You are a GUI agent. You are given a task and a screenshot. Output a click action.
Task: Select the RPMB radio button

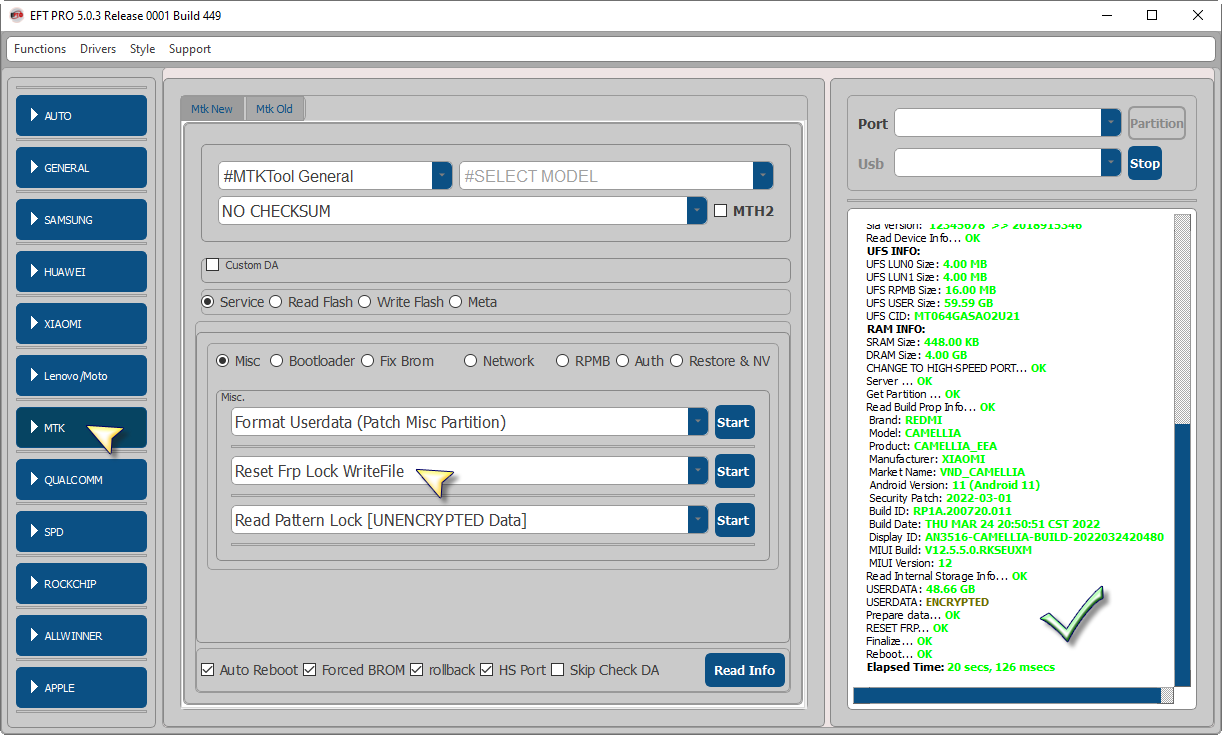coord(563,361)
